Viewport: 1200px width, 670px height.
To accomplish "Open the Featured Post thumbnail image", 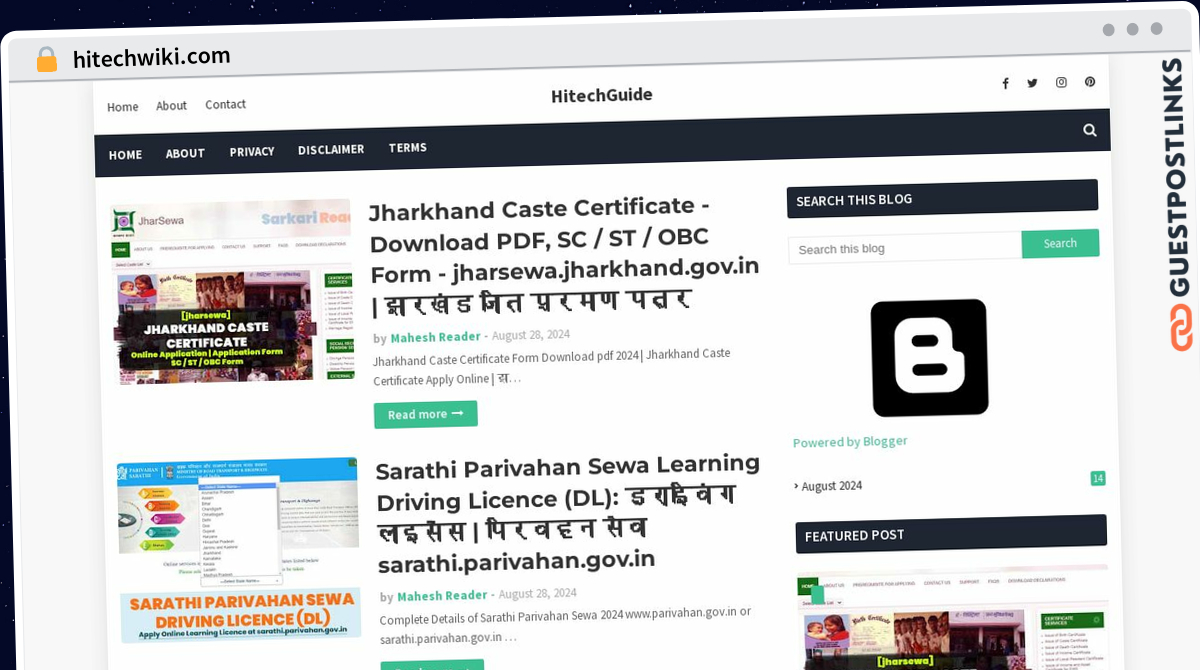I will click(953, 618).
